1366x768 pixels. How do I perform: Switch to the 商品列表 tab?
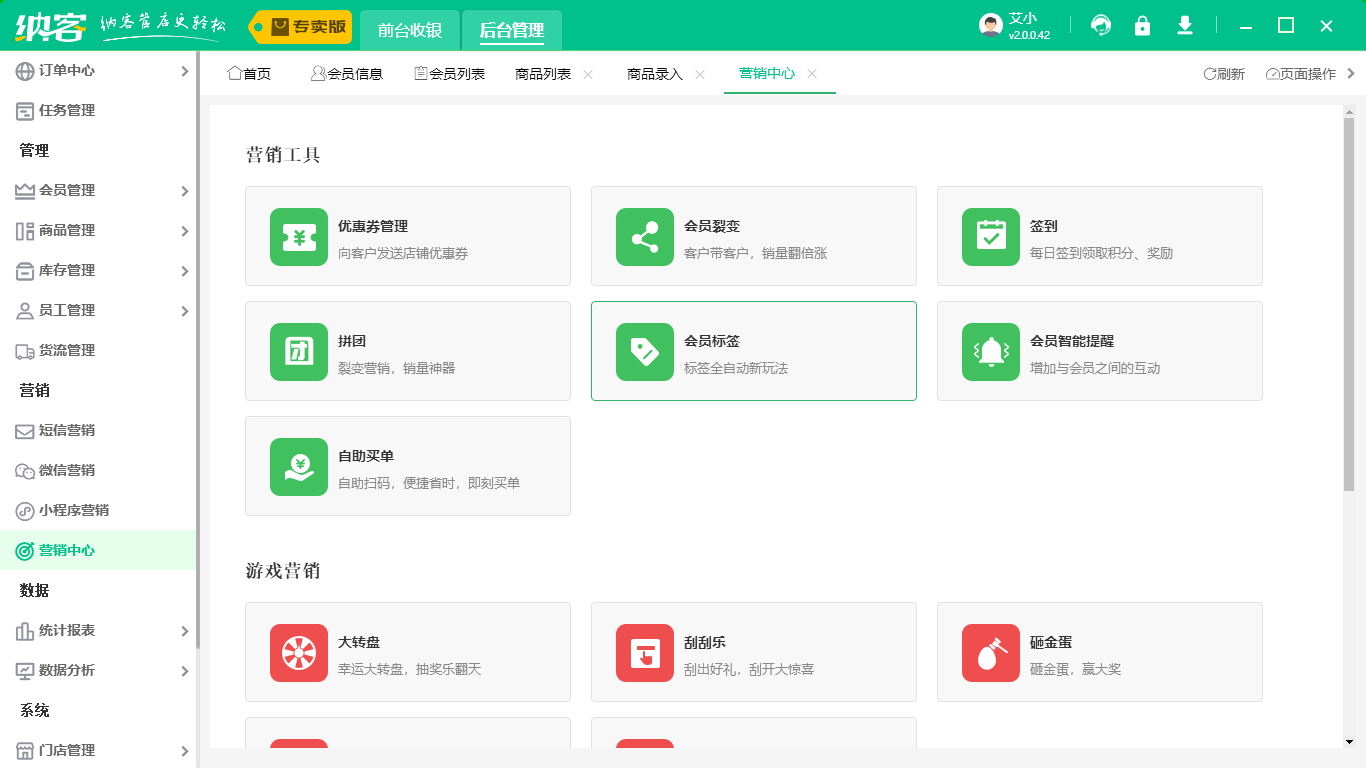[543, 73]
